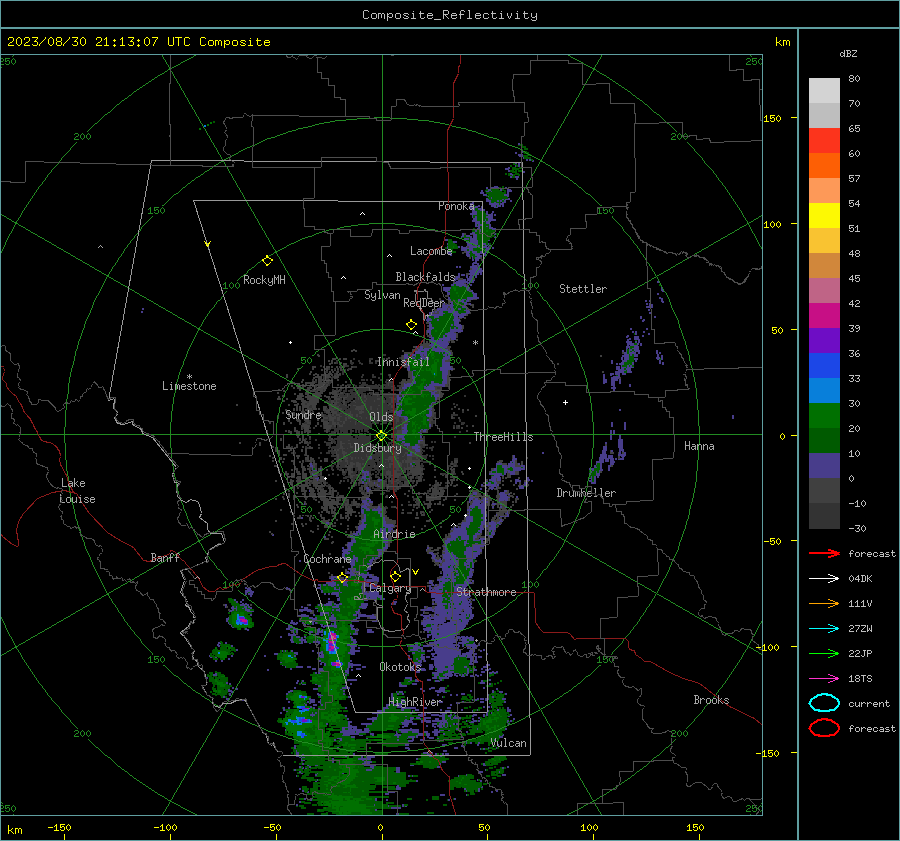Select the ThreeHills label
This screenshot has width=900, height=841.
click(503, 437)
